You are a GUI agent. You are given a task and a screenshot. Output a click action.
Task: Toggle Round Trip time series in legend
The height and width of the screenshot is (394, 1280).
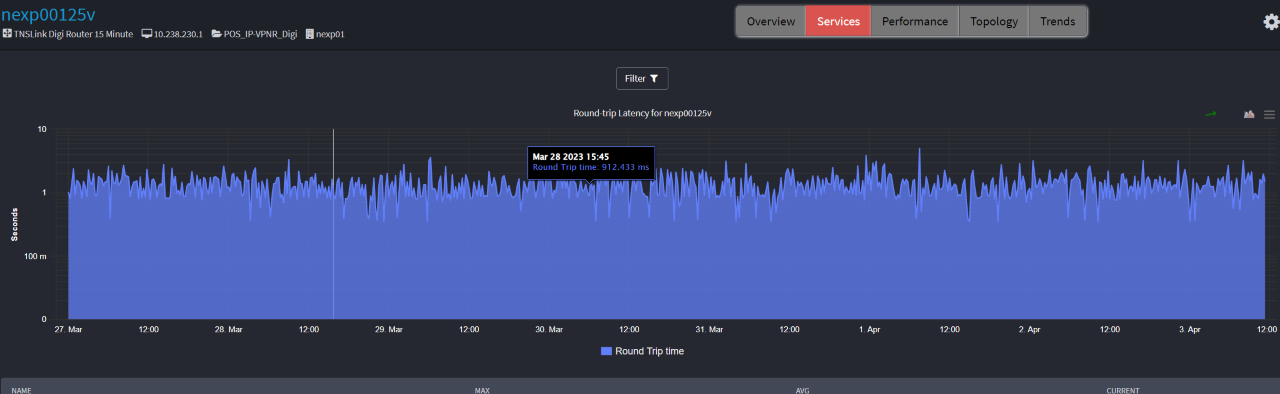[642, 351]
